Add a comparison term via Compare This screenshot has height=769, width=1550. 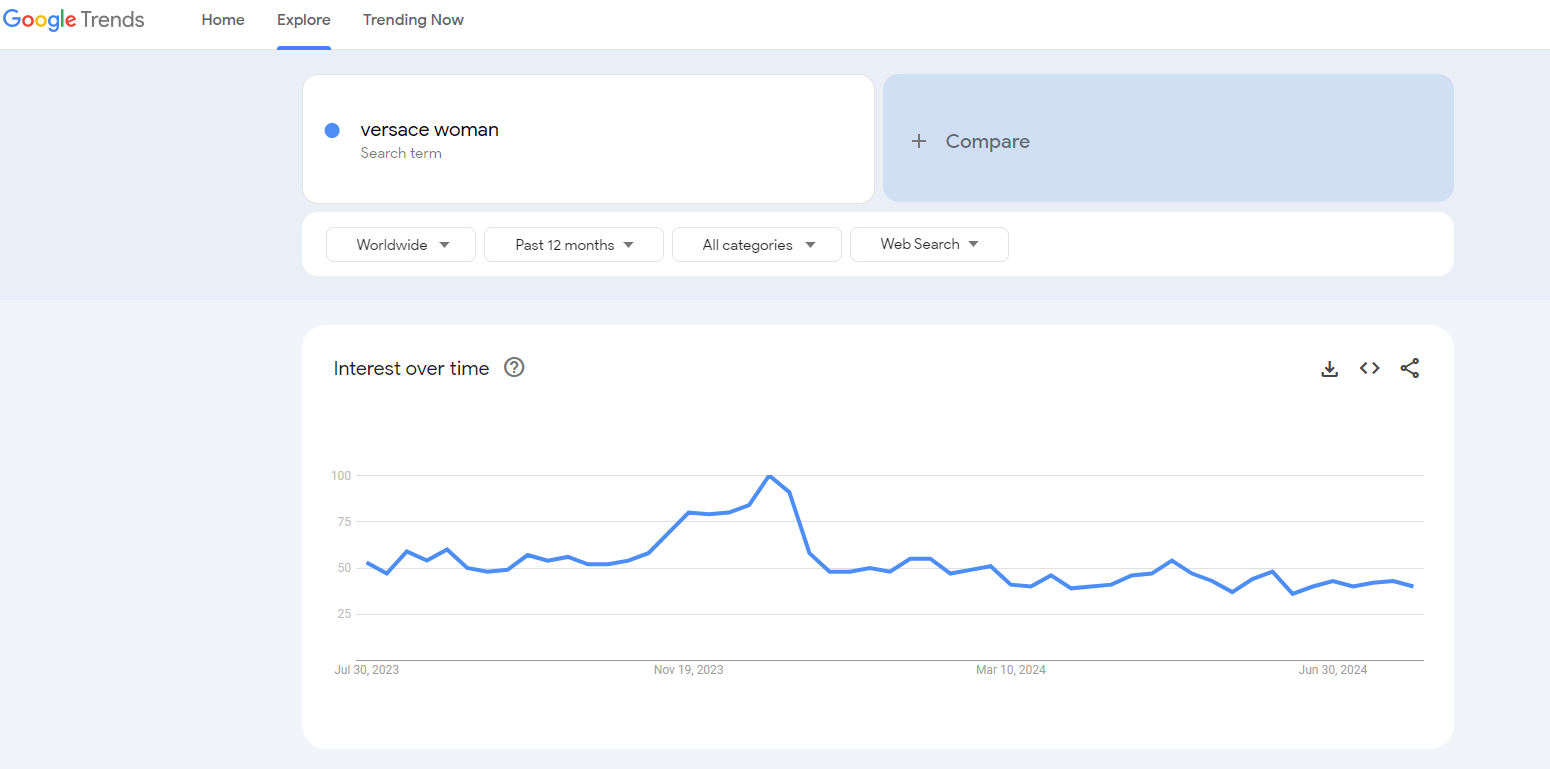click(1168, 138)
